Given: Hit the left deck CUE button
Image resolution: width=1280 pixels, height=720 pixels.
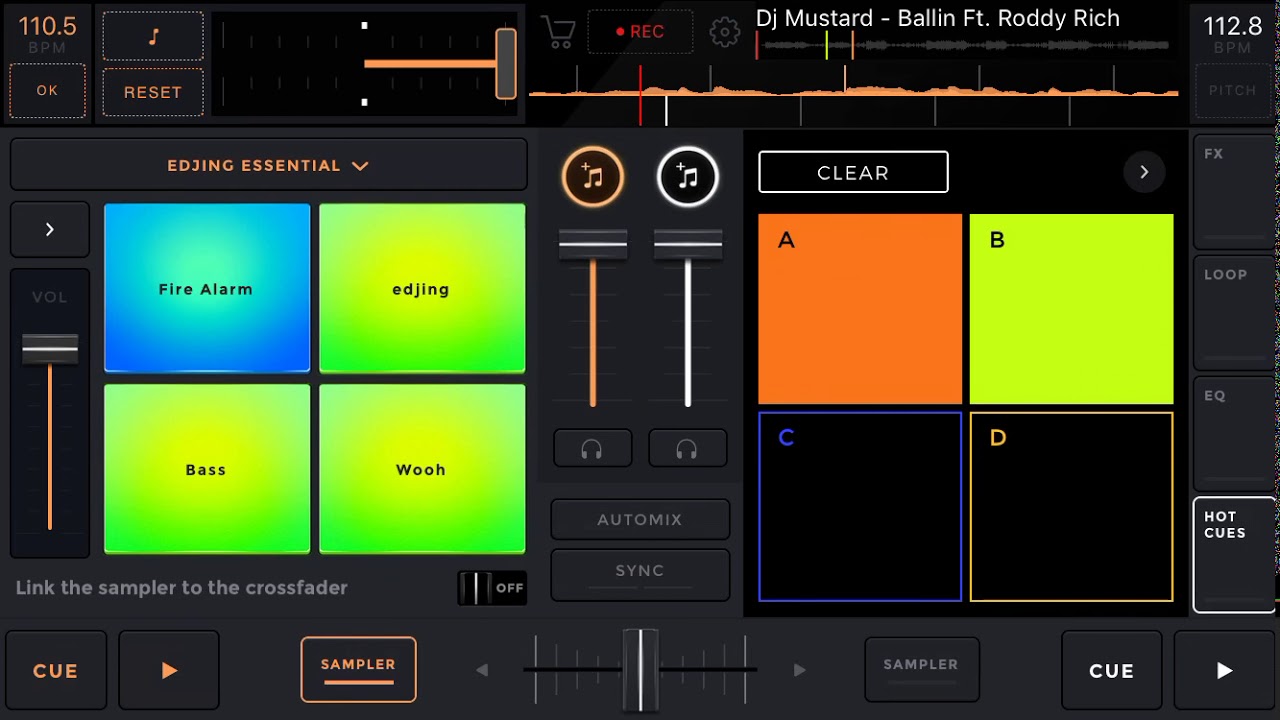Looking at the screenshot, I should tap(55, 671).
